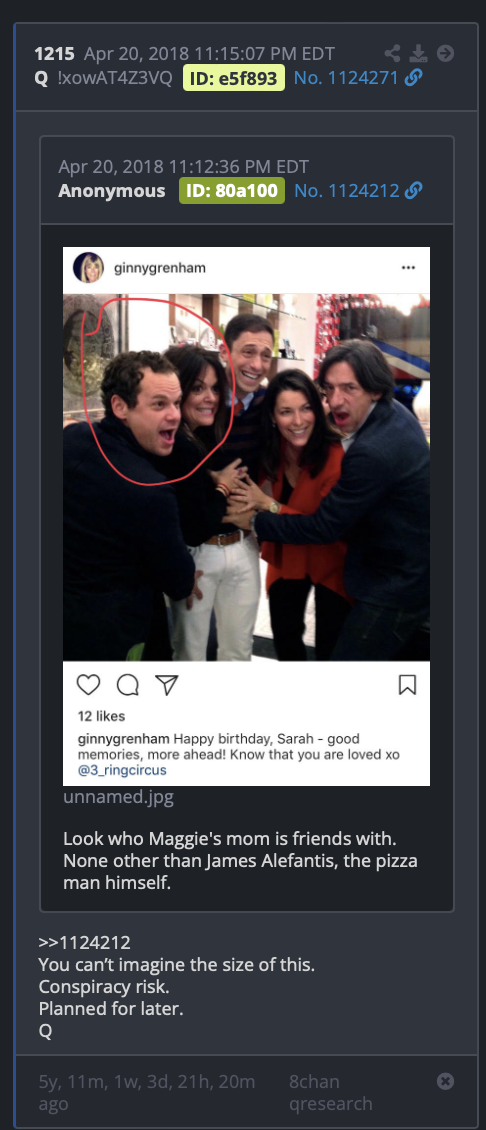The height and width of the screenshot is (1130, 486).
Task: Click the comment bubble icon
Action: click(128, 685)
